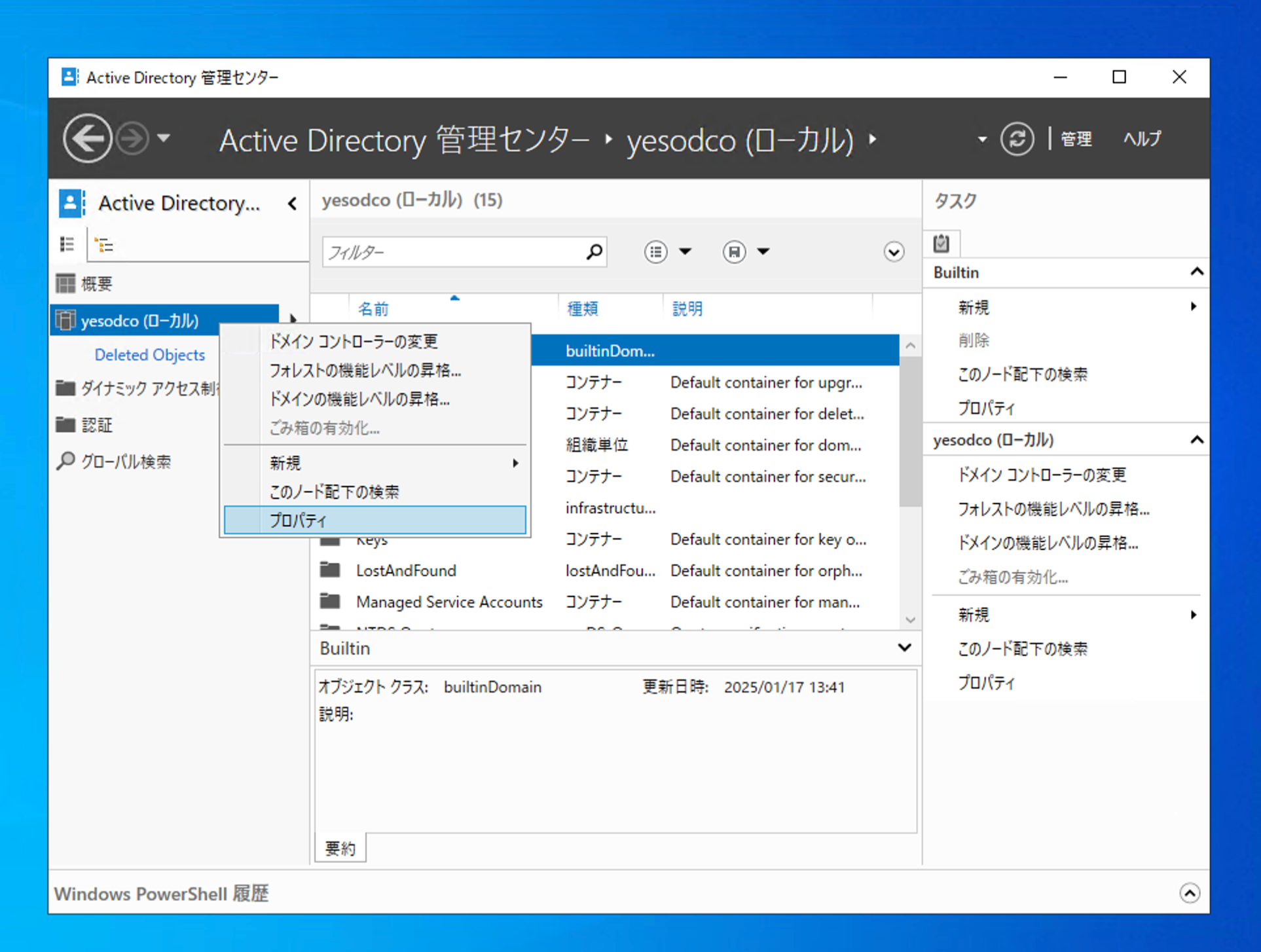
Task: Go back with the navigation back arrow
Action: (x=87, y=138)
